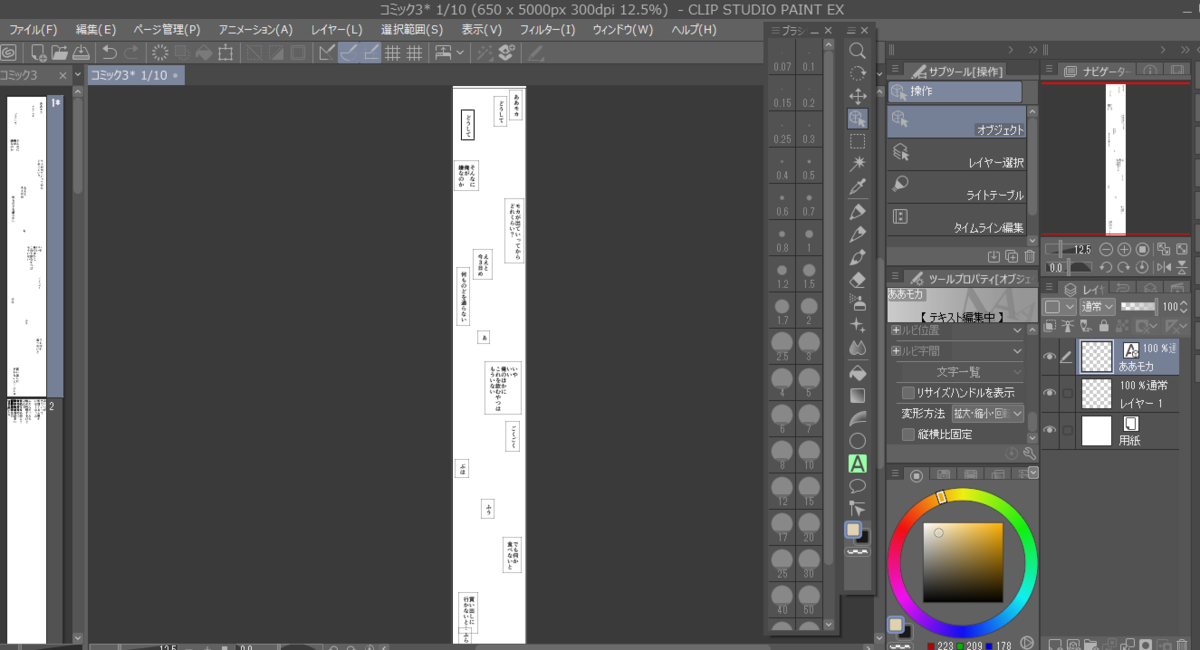Select the Operation object tool
1200x650 pixels.
pyautogui.click(x=857, y=119)
